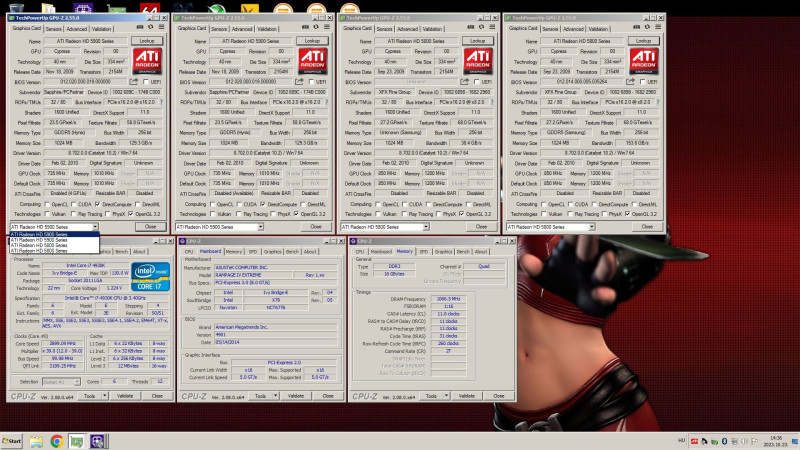This screenshot has height=450, width=800.
Task: Click Validate button in CPU-Z Mainboard window
Action: click(295, 395)
